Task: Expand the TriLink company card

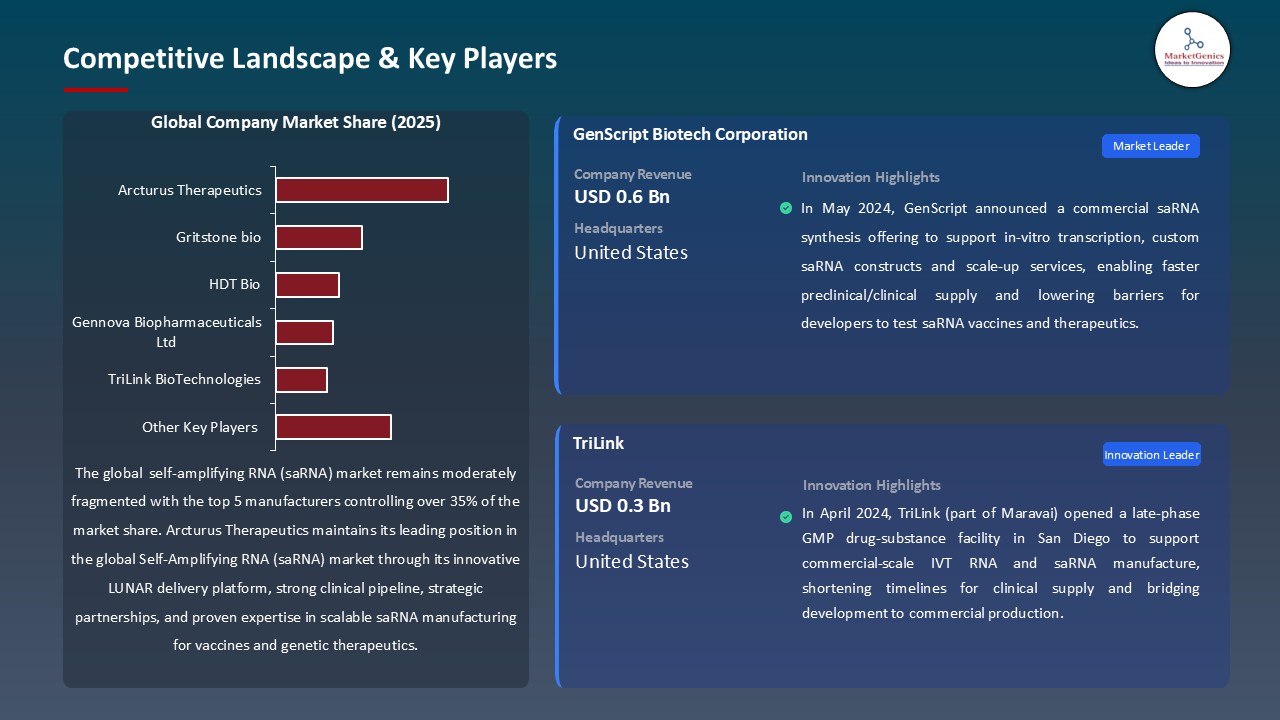Action: pos(599,443)
